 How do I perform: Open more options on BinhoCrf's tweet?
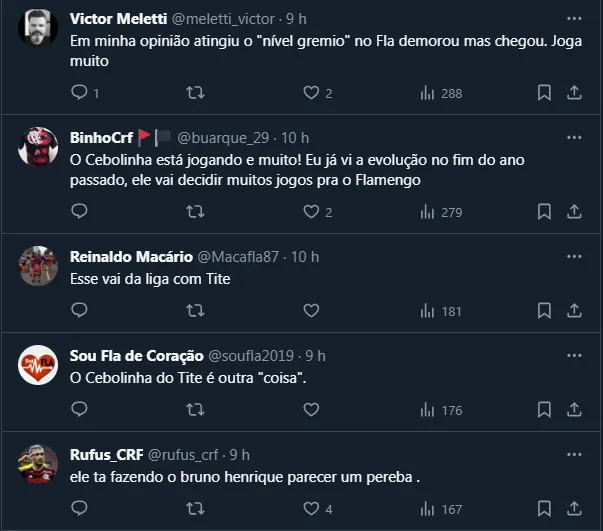click(574, 137)
